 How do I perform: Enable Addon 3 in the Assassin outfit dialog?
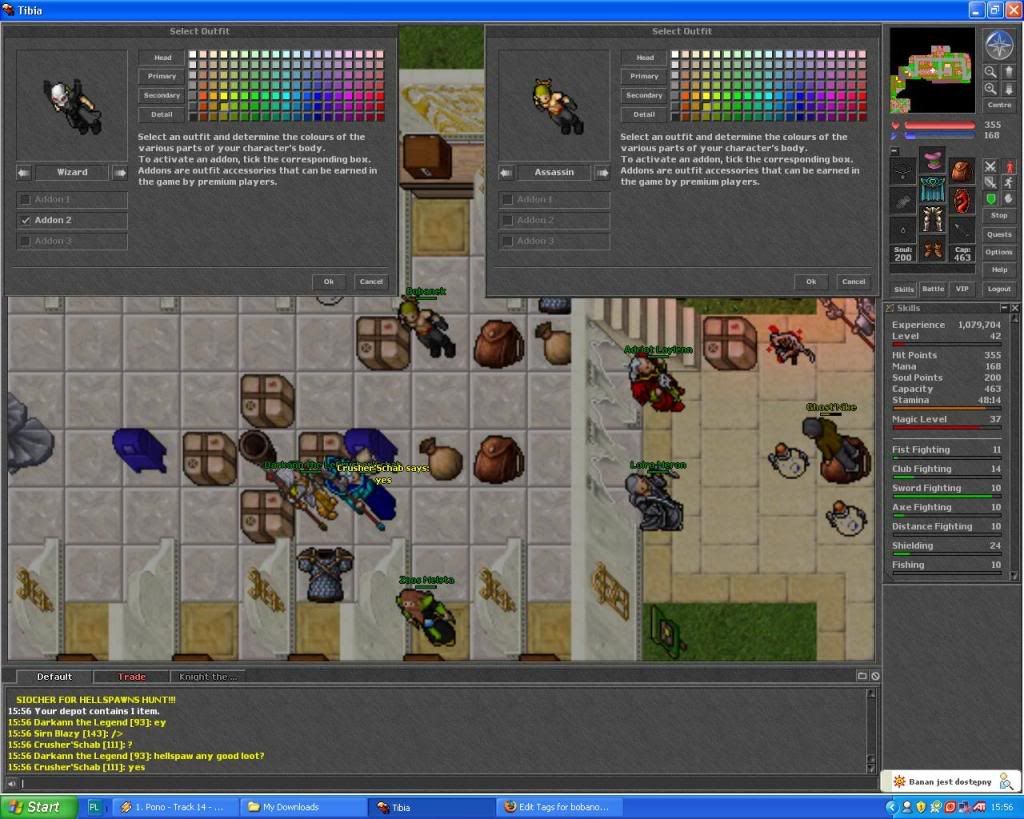point(507,241)
